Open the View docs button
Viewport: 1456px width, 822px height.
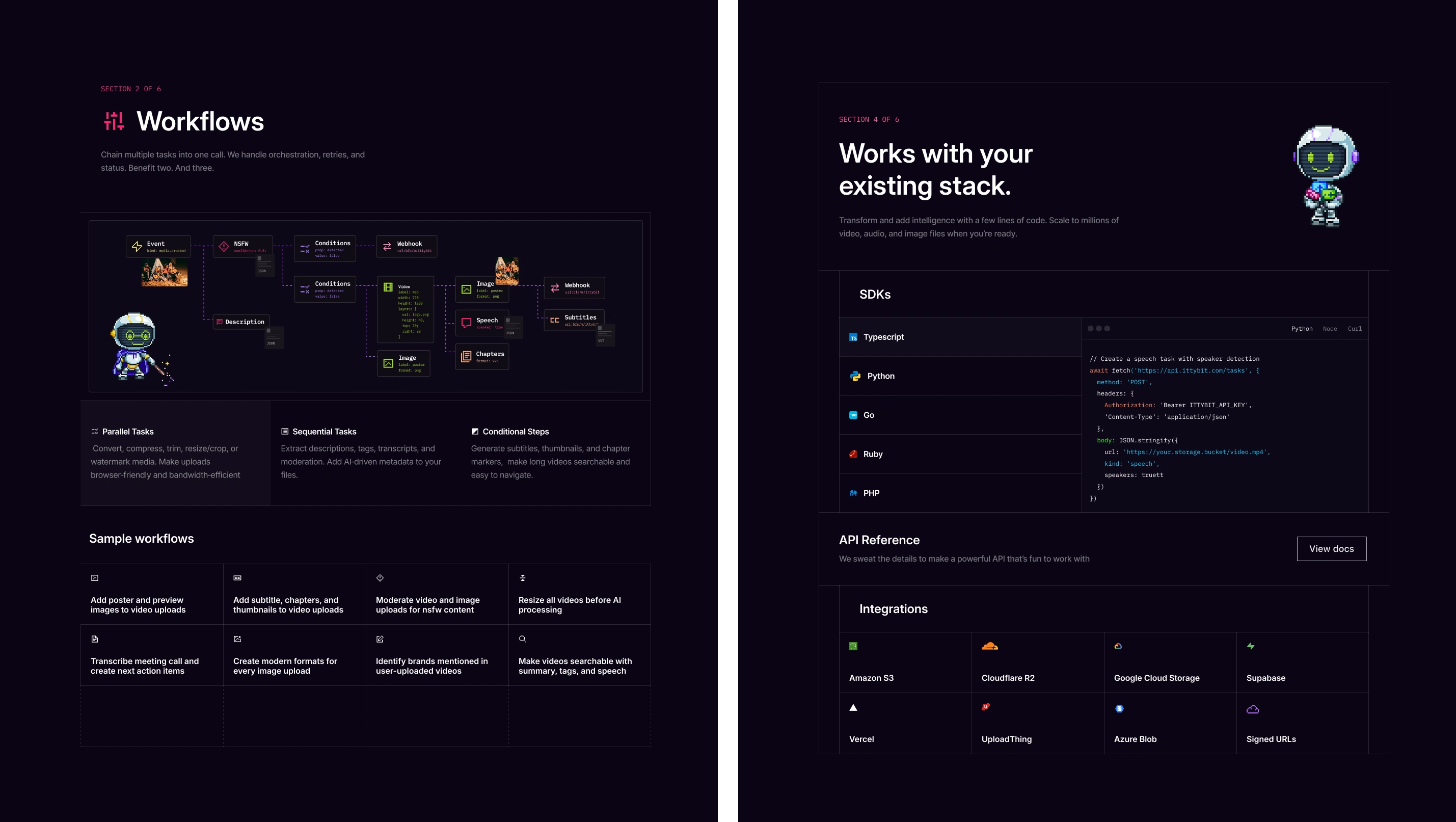tap(1331, 548)
